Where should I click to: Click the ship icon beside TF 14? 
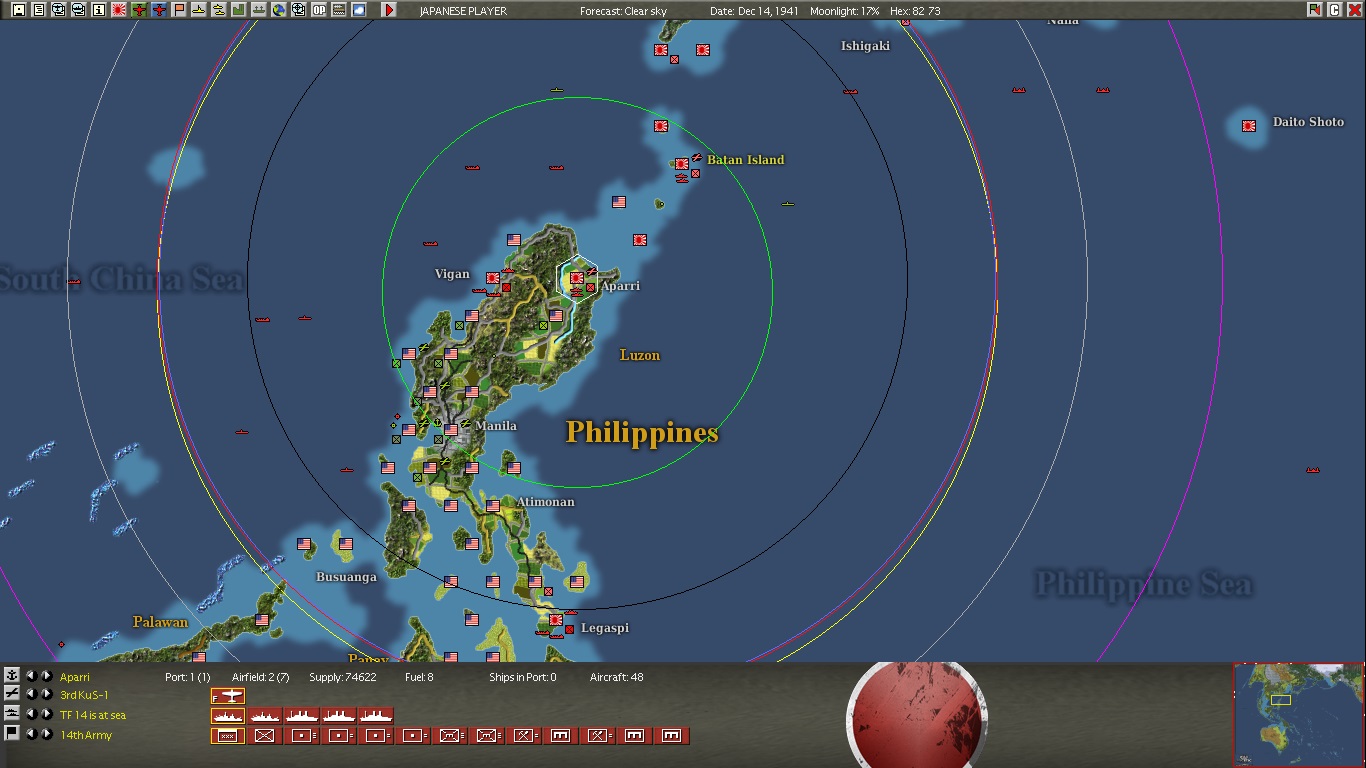(x=12, y=713)
